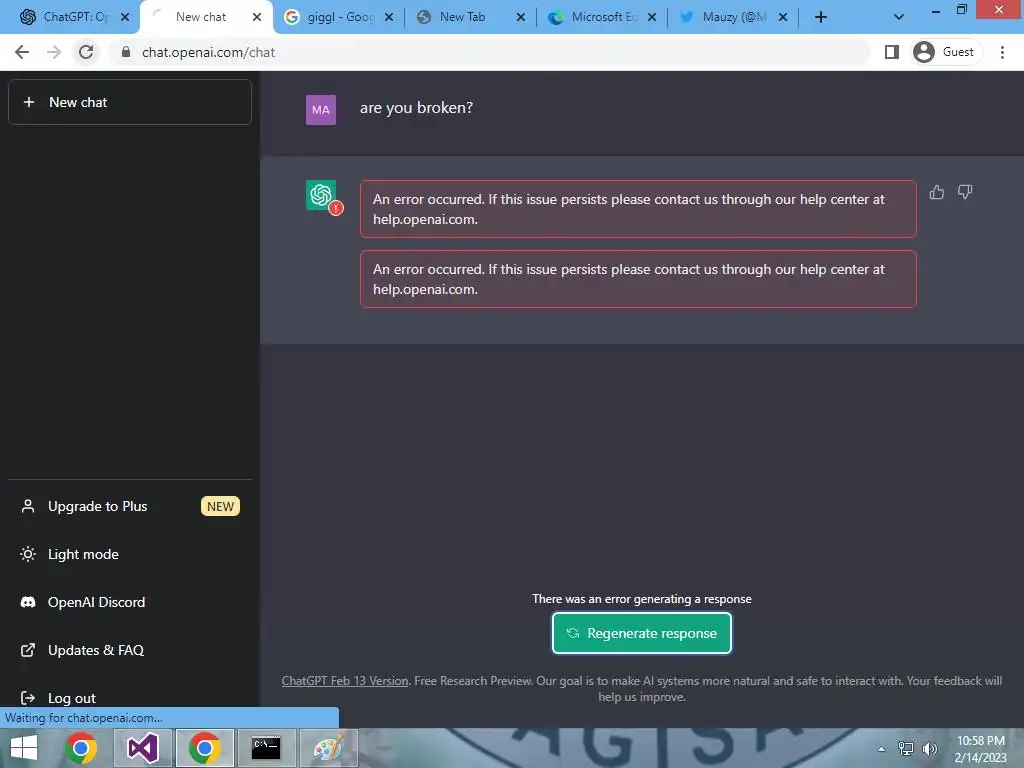Click the browser back arrow
Screen dimensions: 1024x768
point(22,52)
